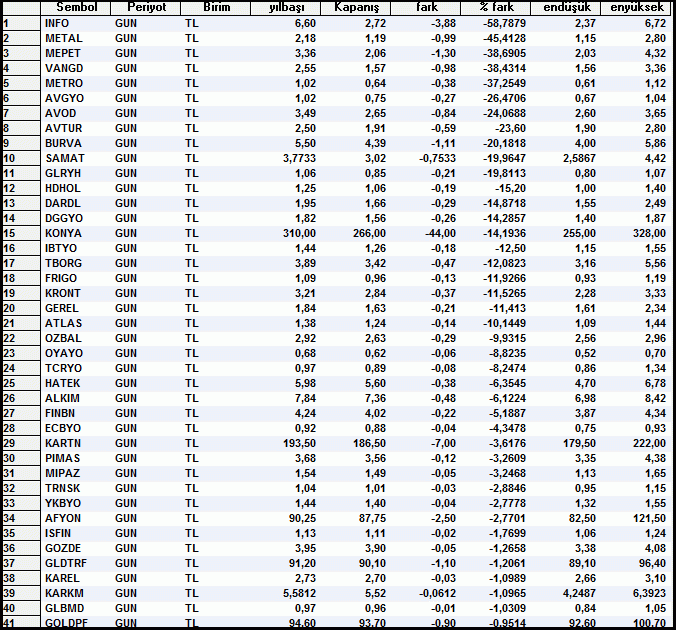Click the enyüksek column header

point(636,8)
